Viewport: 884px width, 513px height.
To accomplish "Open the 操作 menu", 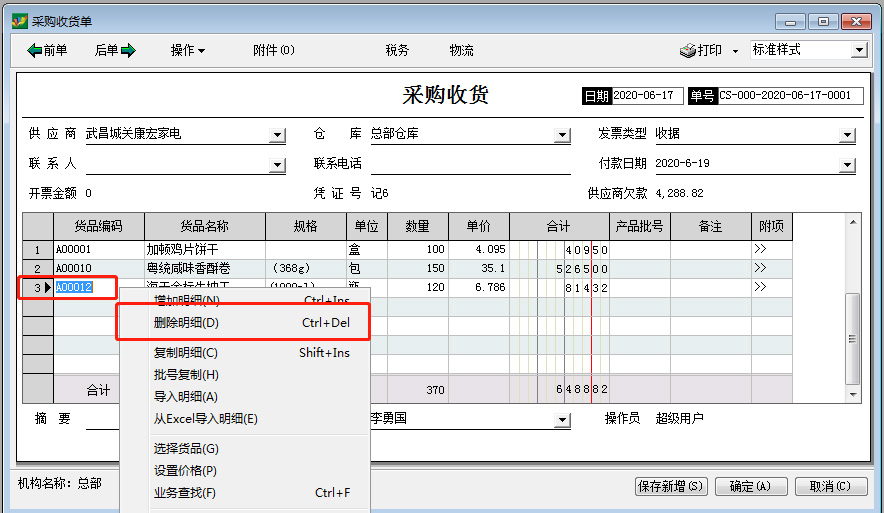I will click(188, 50).
